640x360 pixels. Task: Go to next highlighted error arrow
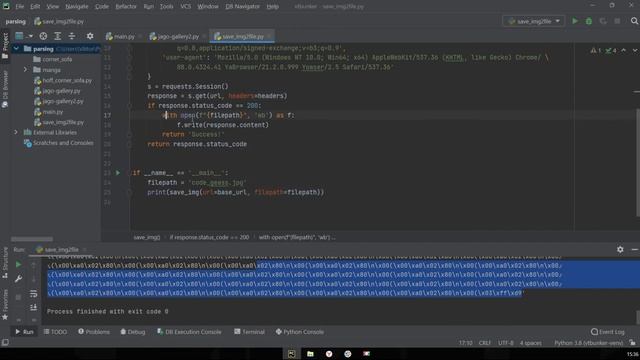click(634, 51)
